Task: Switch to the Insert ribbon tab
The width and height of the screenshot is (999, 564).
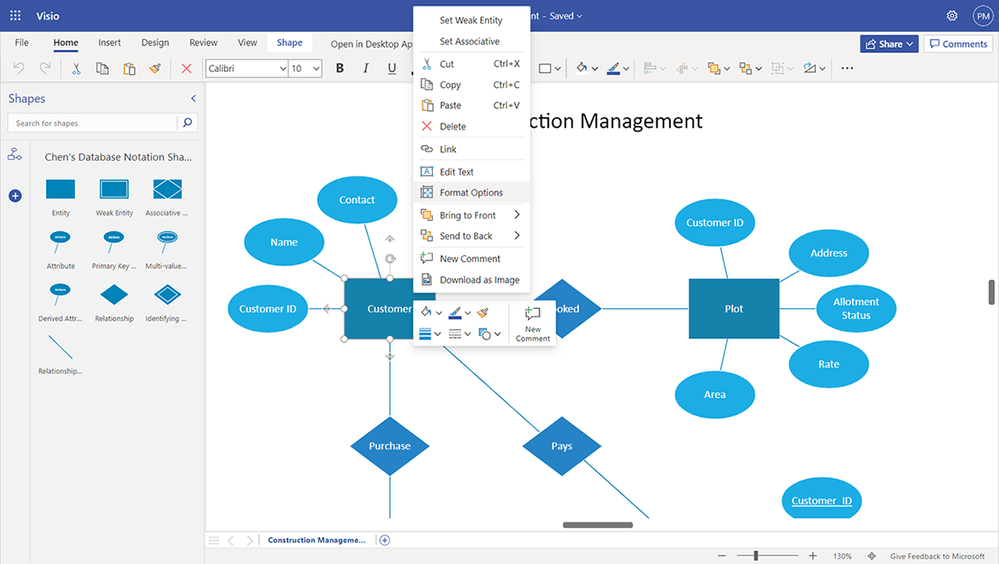Action: [x=110, y=43]
